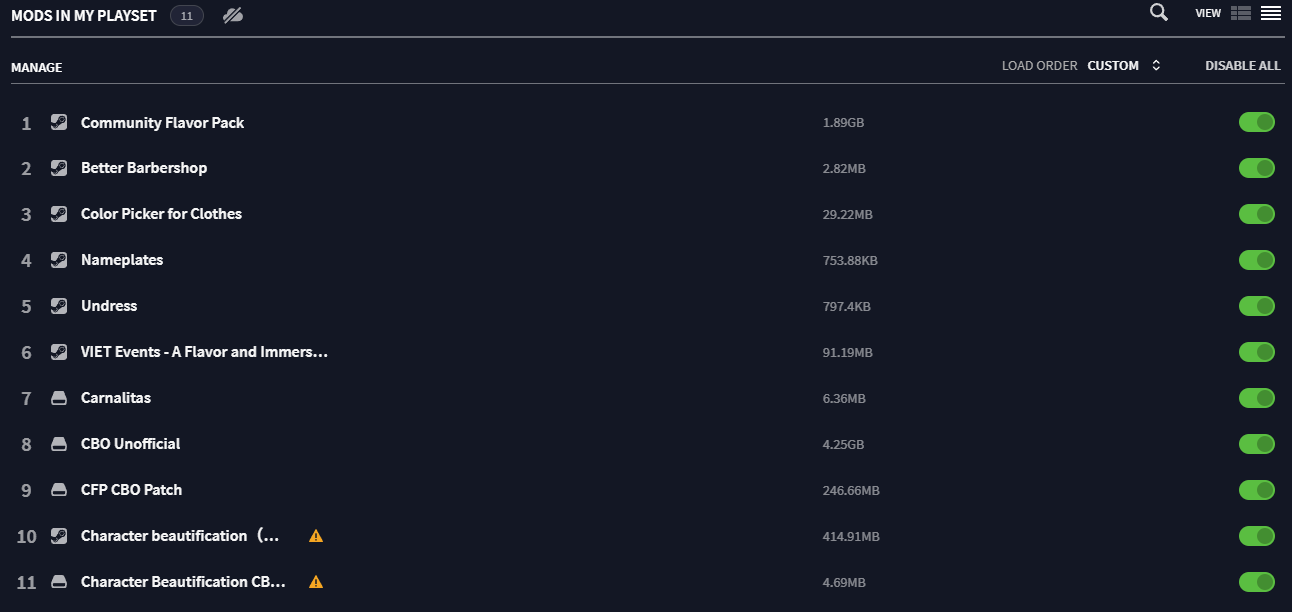This screenshot has height=612, width=1292.
Task: Click Steam icon next to Community Flavor Pack
Action: [x=59, y=123]
